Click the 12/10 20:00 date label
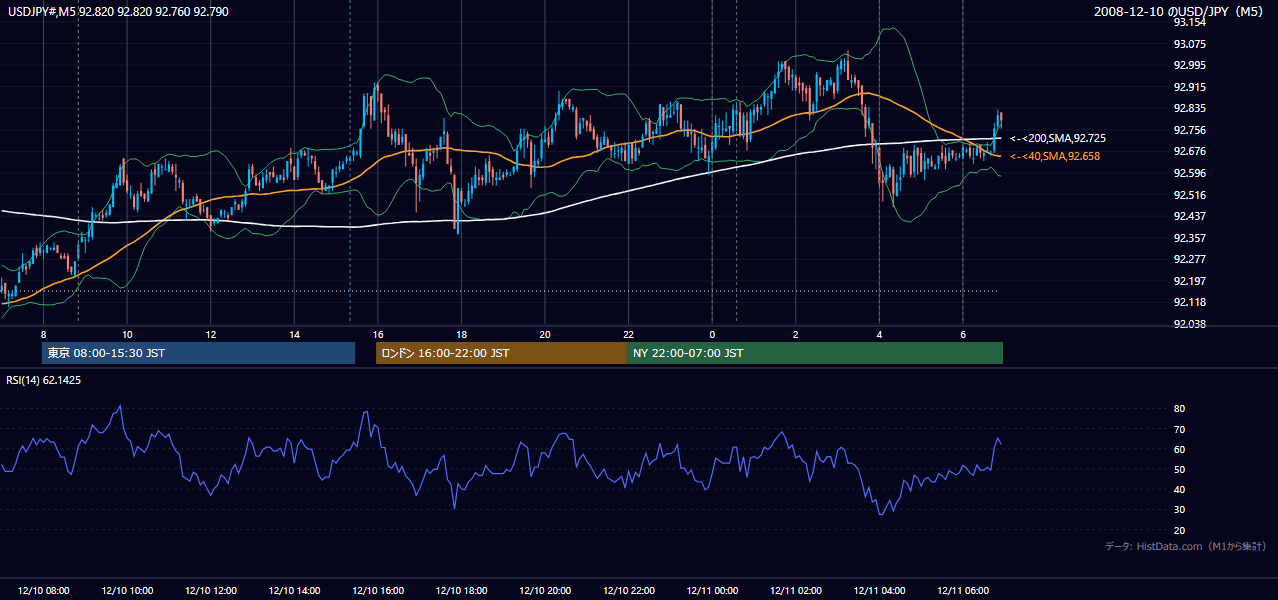Viewport: 1278px width, 600px height. click(544, 591)
